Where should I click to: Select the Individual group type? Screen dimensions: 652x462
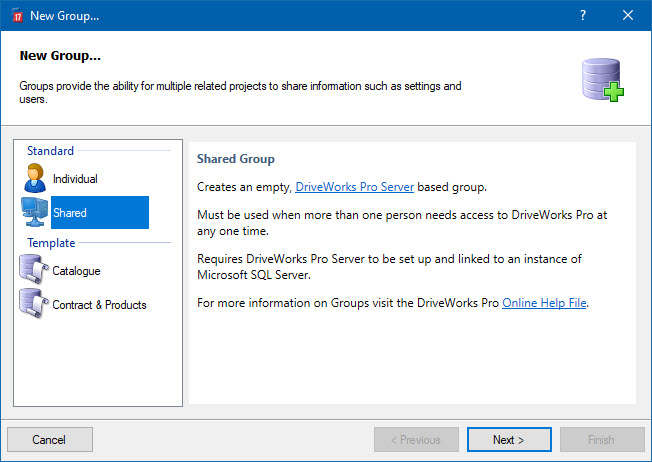click(x=75, y=179)
